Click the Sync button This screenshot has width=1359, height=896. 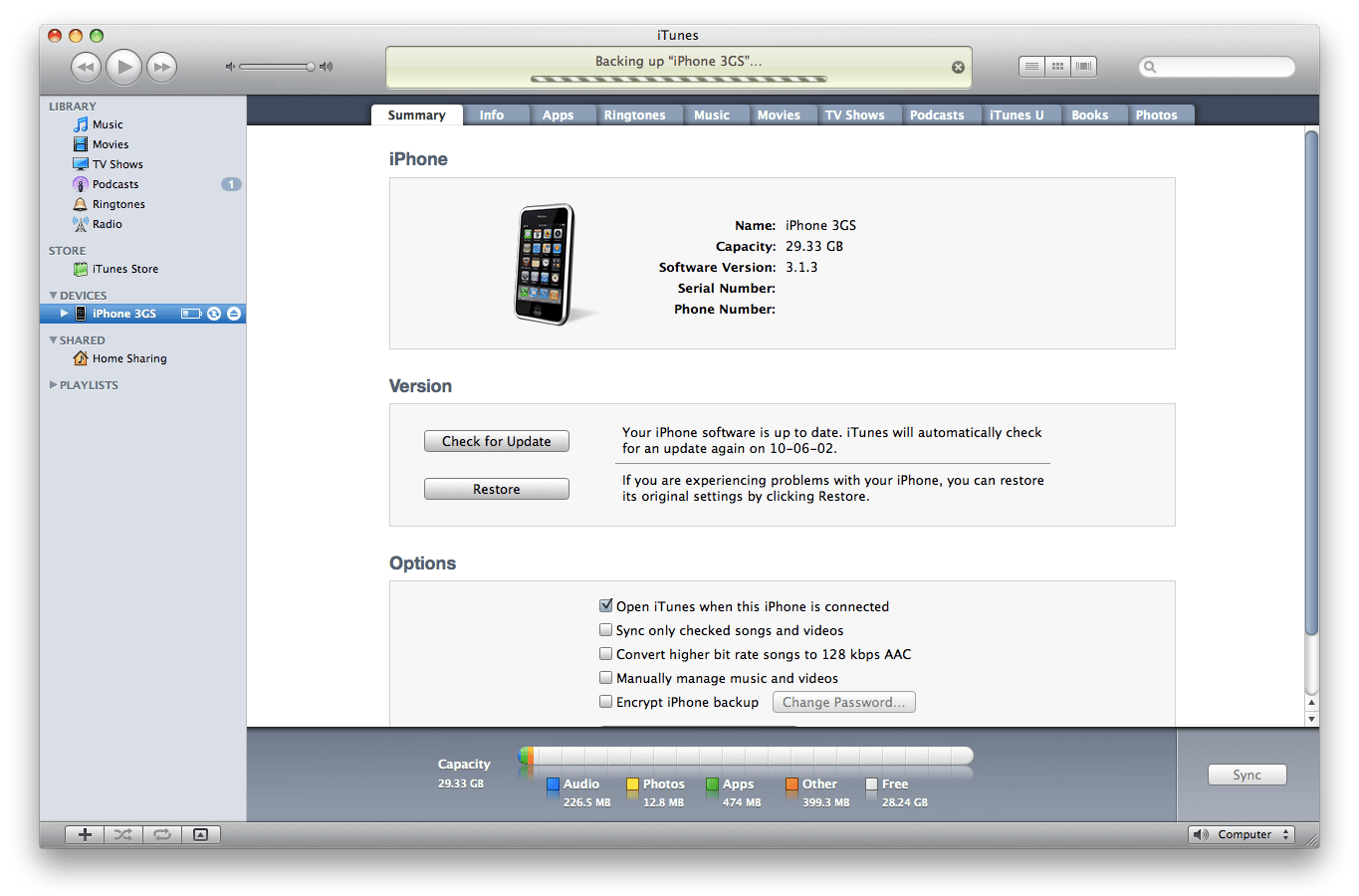point(1246,775)
